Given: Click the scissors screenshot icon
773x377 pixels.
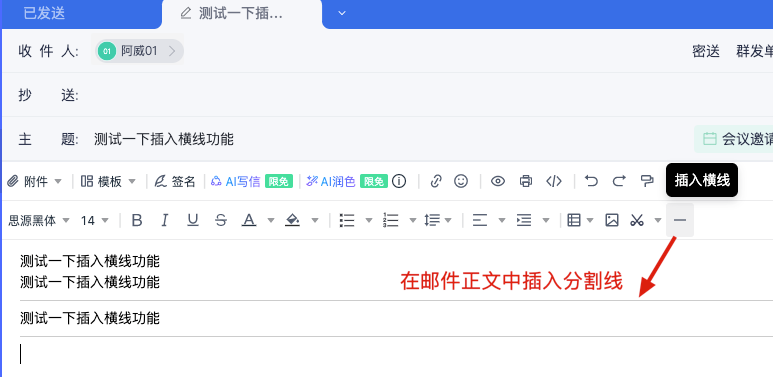Looking at the screenshot, I should tap(637, 220).
